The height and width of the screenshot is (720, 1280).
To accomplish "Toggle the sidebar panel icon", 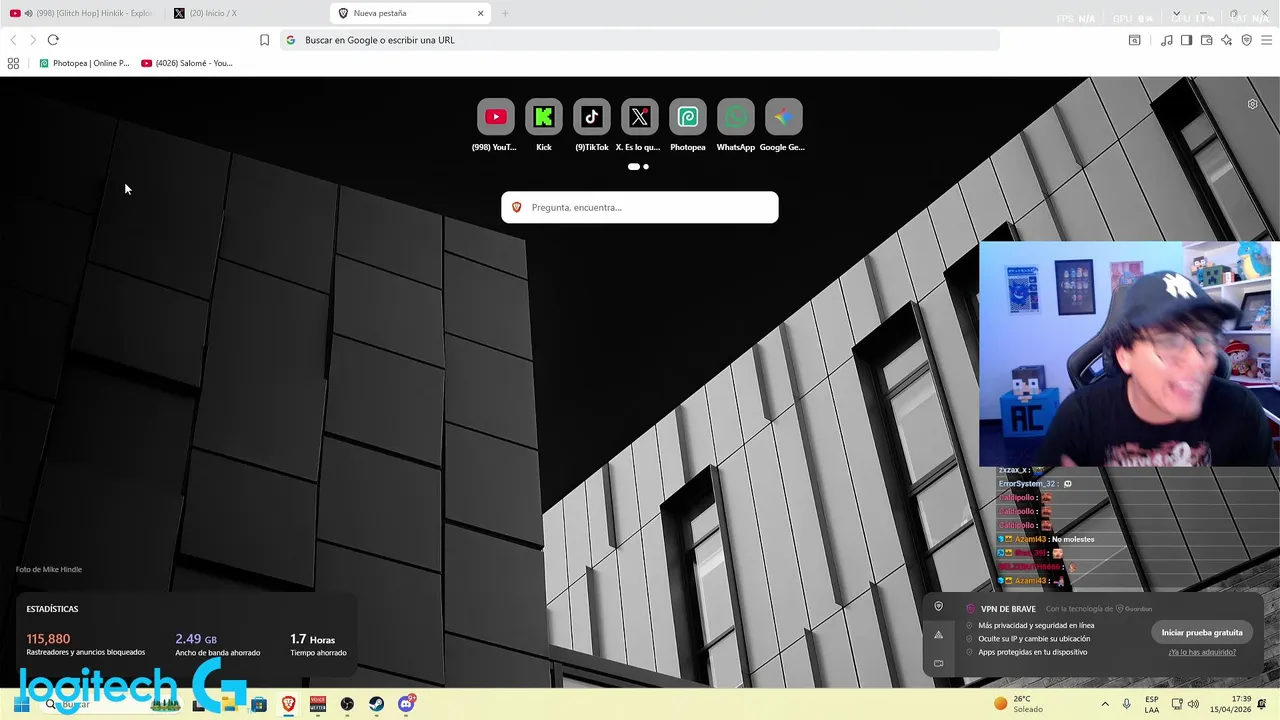I will [1186, 40].
